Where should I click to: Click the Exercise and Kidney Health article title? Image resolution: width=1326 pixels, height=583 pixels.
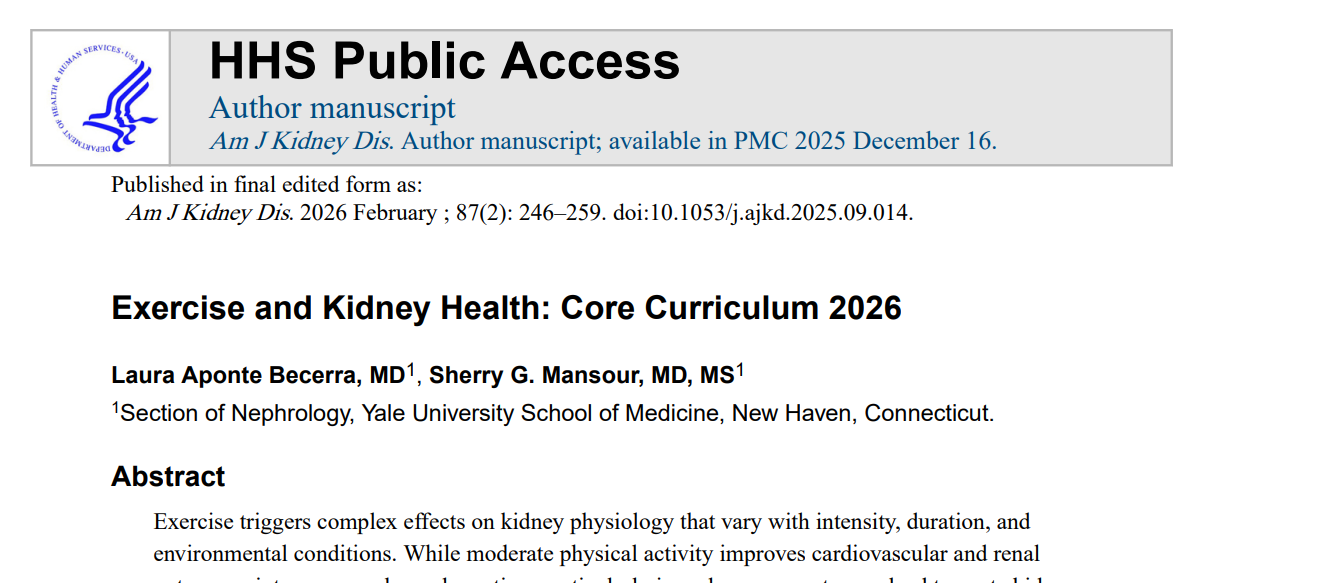506,308
